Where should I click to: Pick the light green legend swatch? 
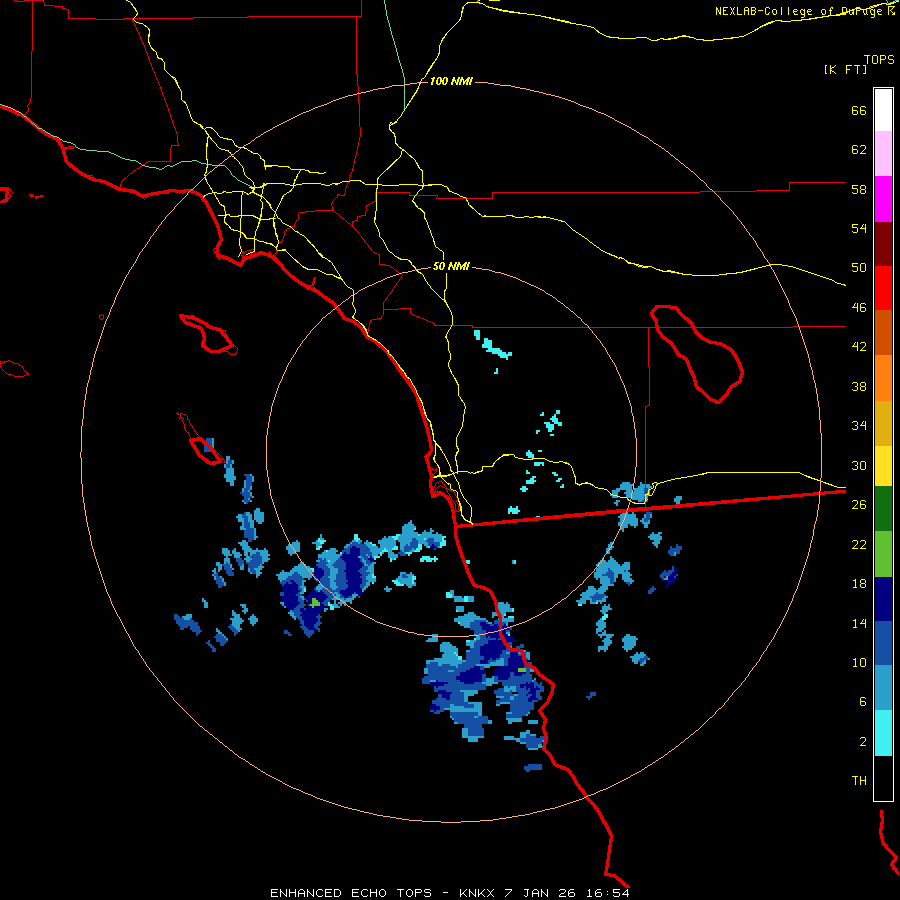click(x=883, y=554)
